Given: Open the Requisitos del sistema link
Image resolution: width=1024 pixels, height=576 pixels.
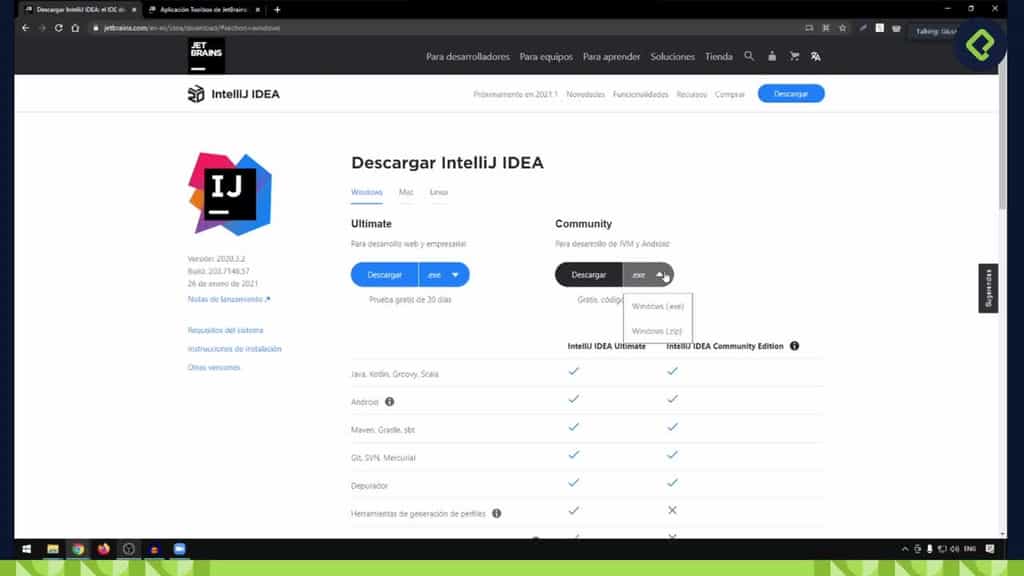Looking at the screenshot, I should coord(225,330).
